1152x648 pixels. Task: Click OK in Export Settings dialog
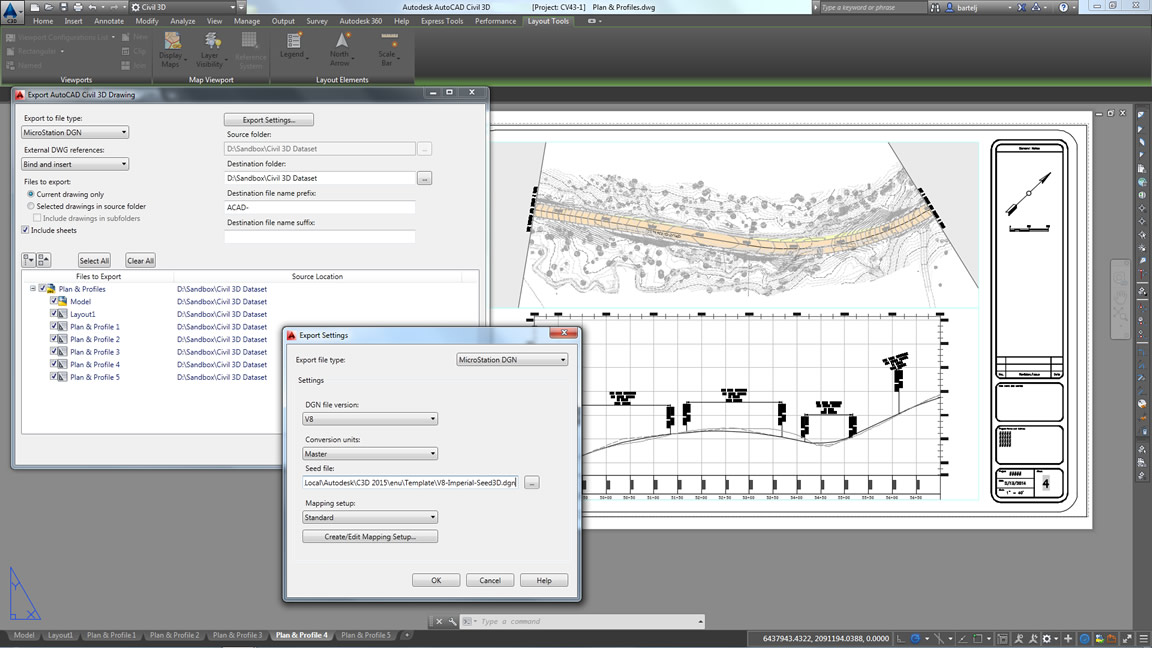(436, 580)
